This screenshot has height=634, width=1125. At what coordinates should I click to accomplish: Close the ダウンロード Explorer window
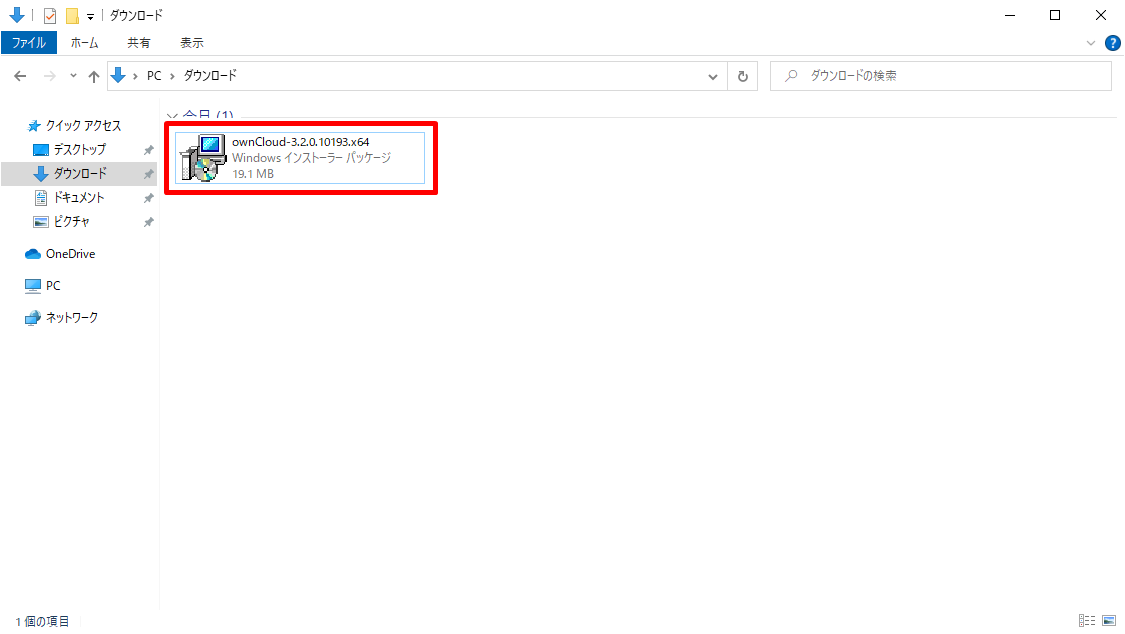1101,15
